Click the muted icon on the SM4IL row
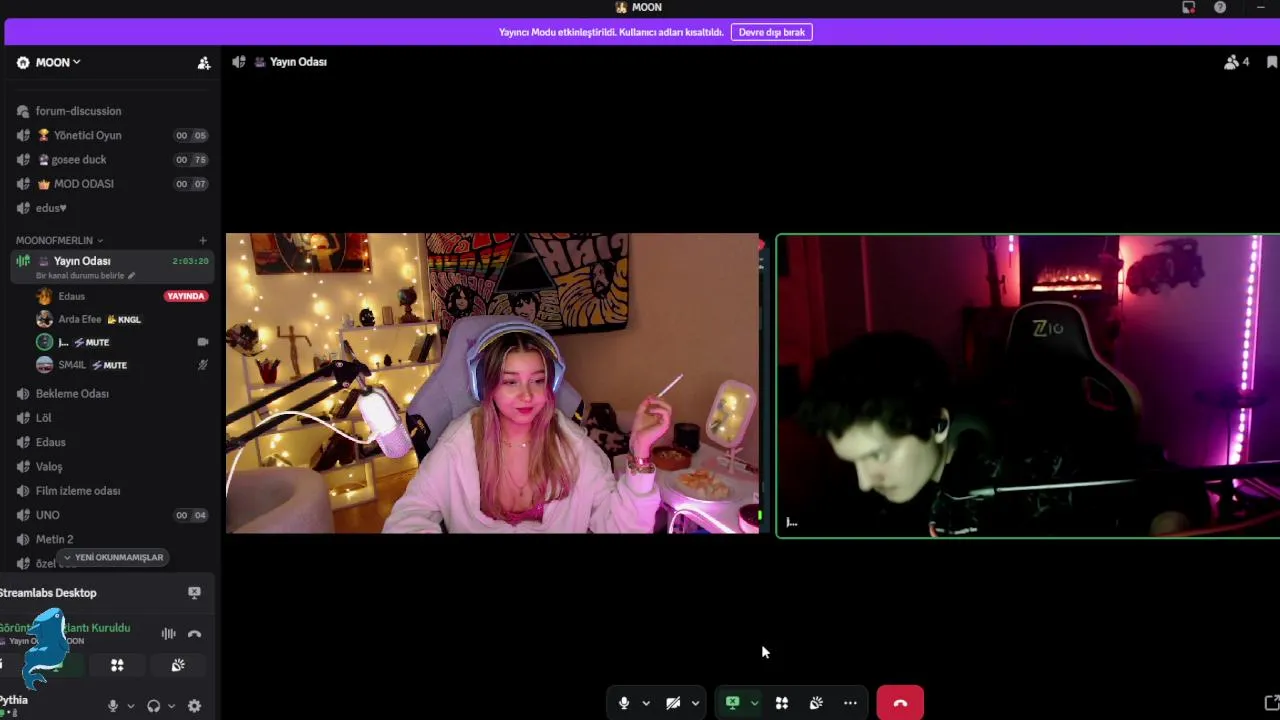 click(x=203, y=365)
